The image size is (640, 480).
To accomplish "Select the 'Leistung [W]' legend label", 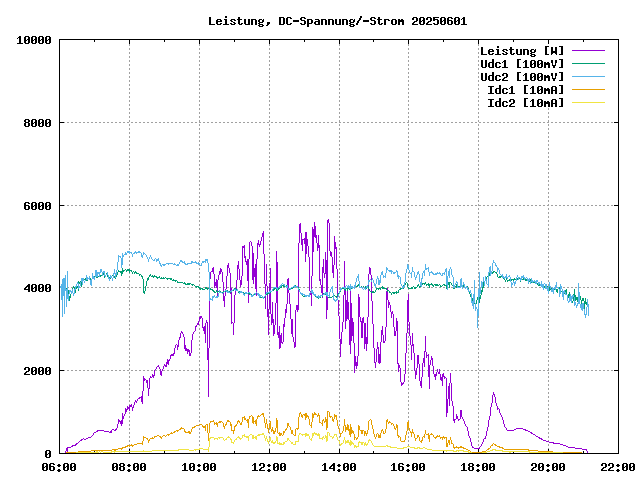I will pos(521,51).
